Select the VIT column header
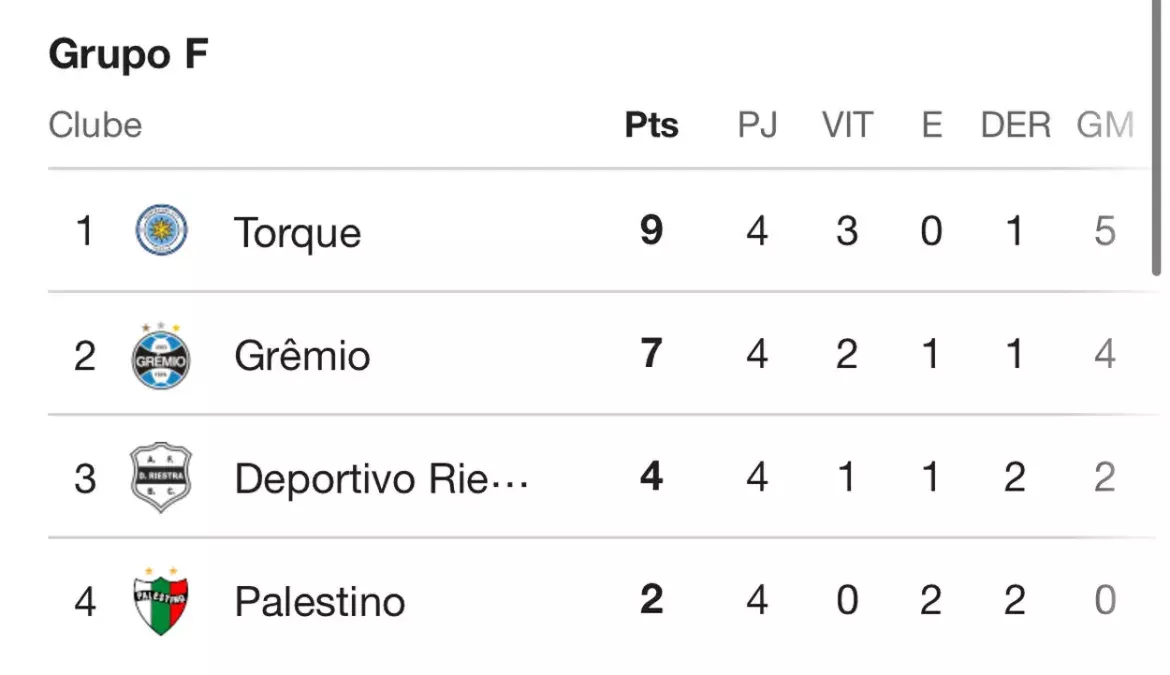The height and width of the screenshot is (675, 1170). 847,125
